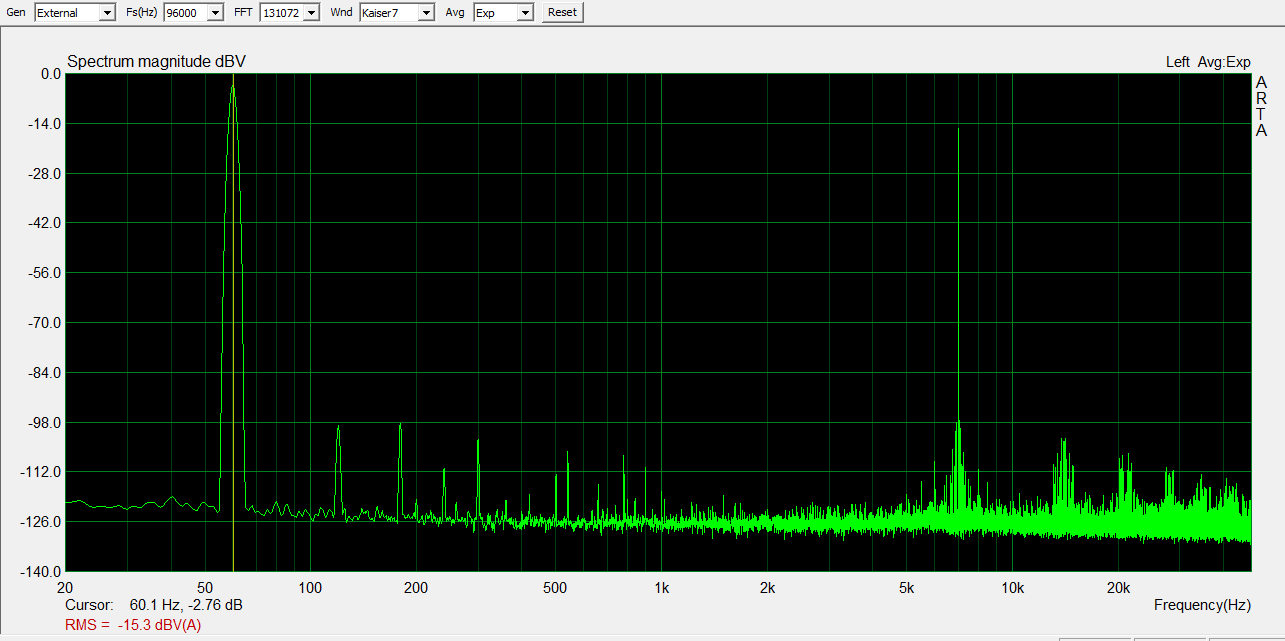The height and width of the screenshot is (641, 1285).
Task: Click the Cursor 60.1 Hz readout
Action: click(x=154, y=605)
